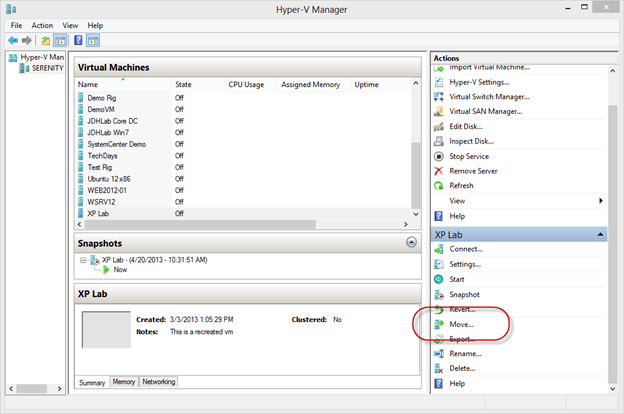Select the DemoVM virtual machine row

tap(244, 109)
